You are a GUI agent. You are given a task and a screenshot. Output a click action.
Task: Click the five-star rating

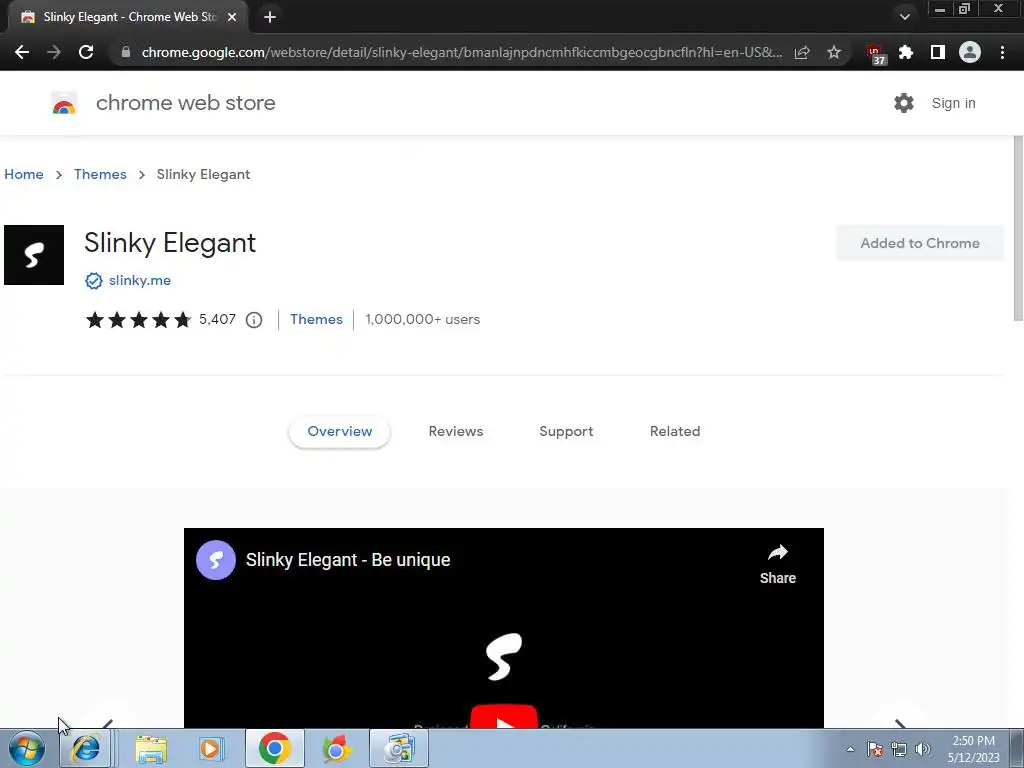click(138, 319)
